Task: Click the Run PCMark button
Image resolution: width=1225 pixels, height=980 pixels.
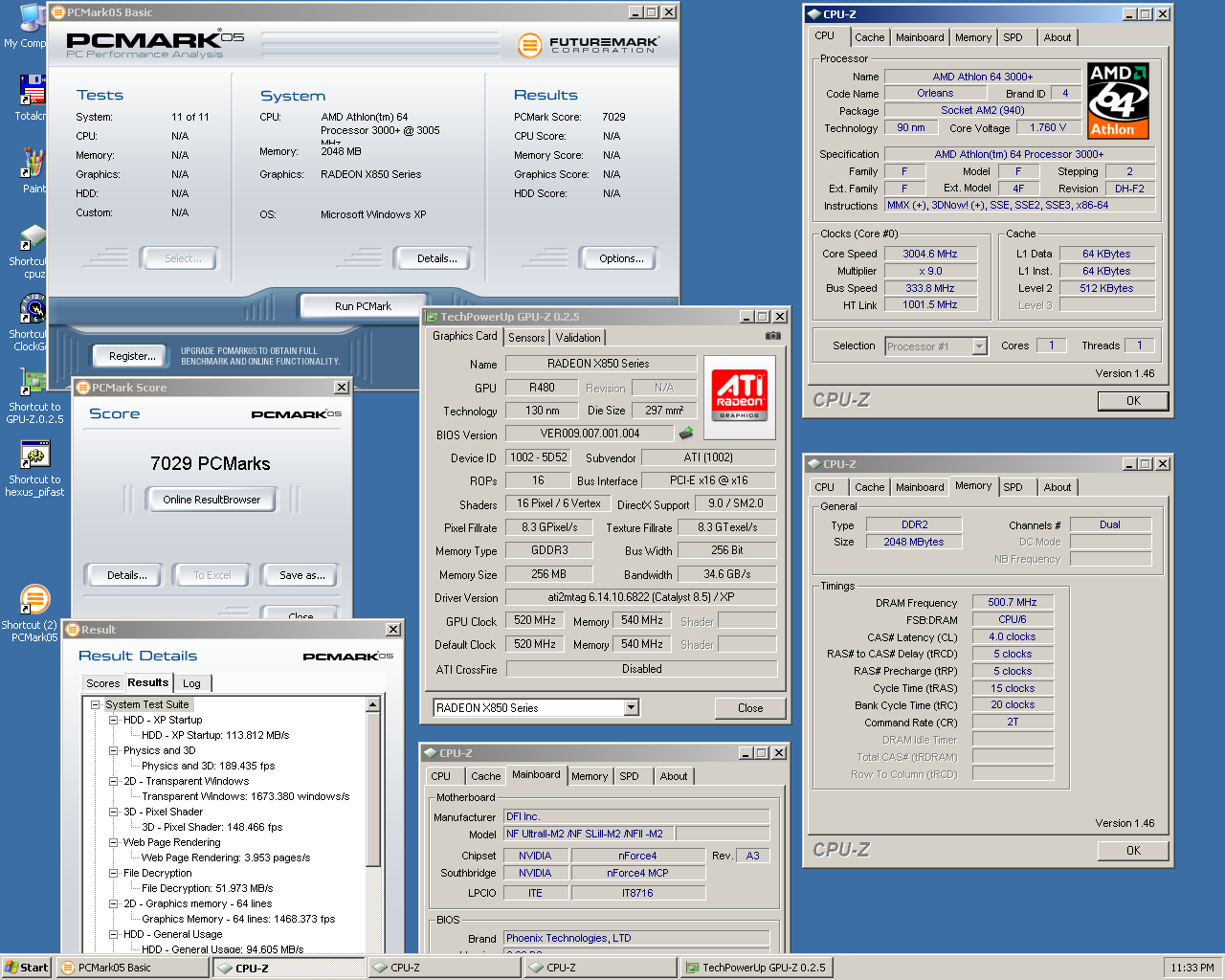Action: coord(363,306)
